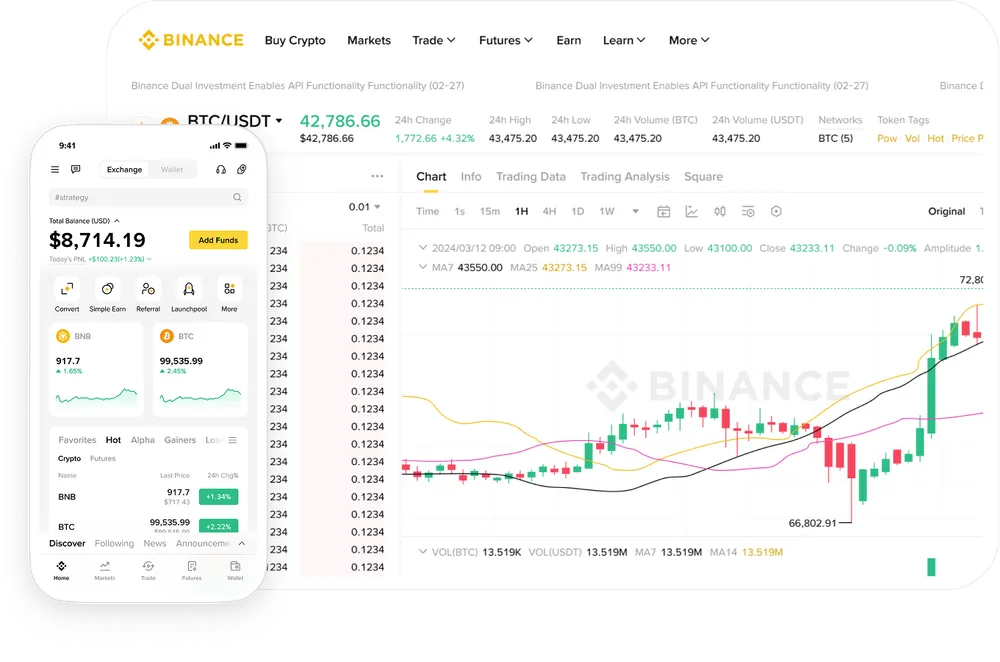Go to Trade in the mobile bottom bar
This screenshot has width=1000, height=662.
pos(148,570)
